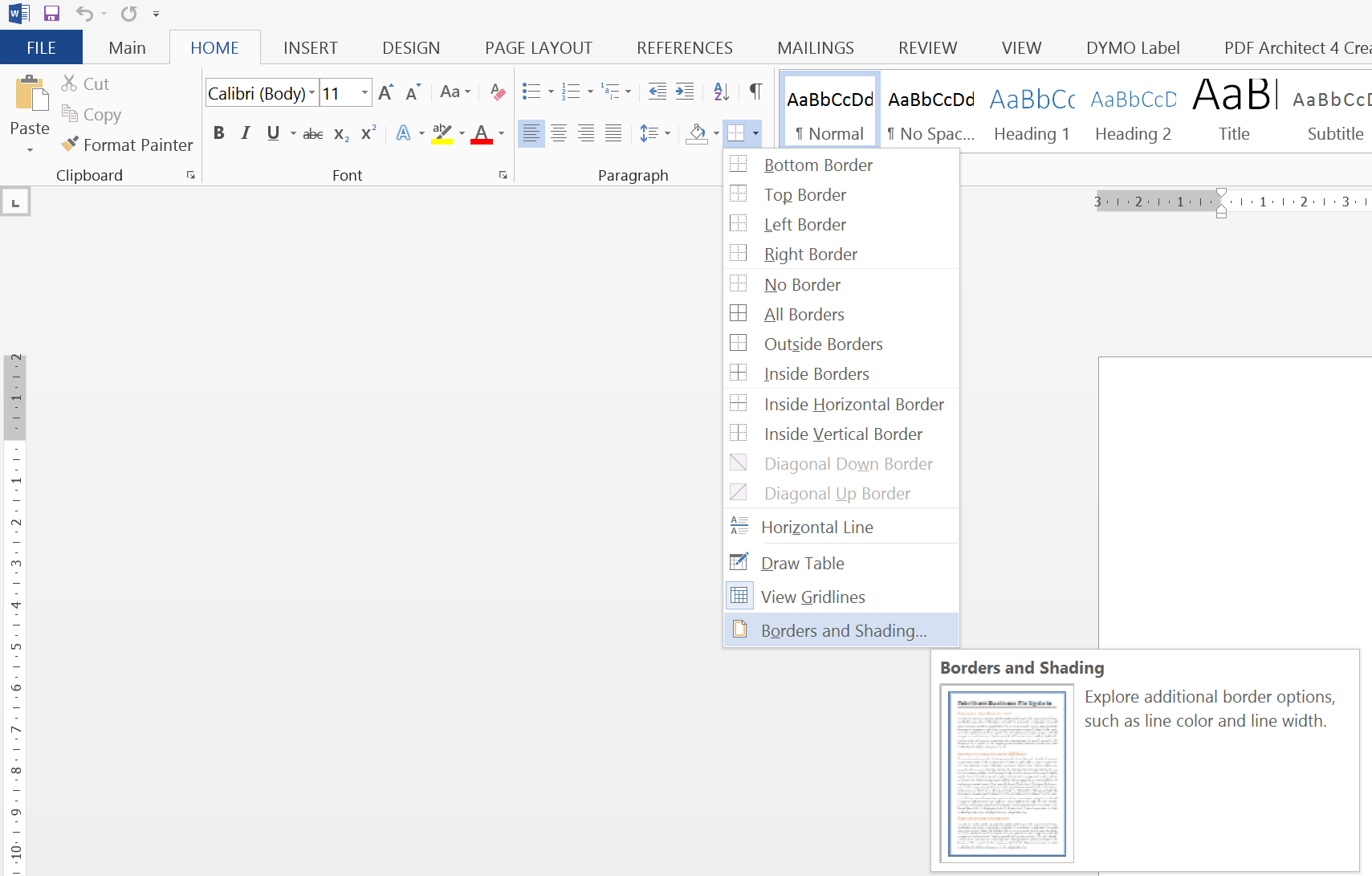Image resolution: width=1372 pixels, height=876 pixels.
Task: Click the Decrease Indent icon
Action: click(x=657, y=92)
